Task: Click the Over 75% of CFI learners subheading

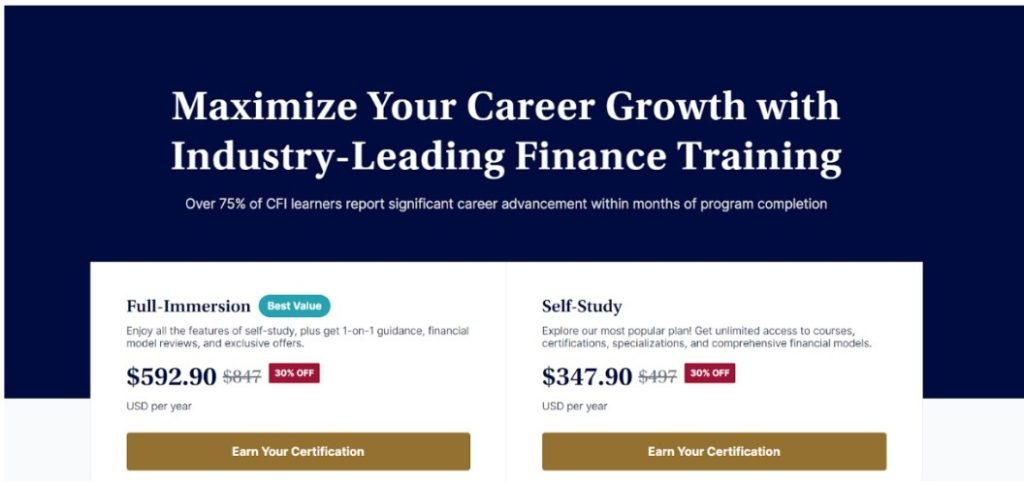Action: pos(505,204)
